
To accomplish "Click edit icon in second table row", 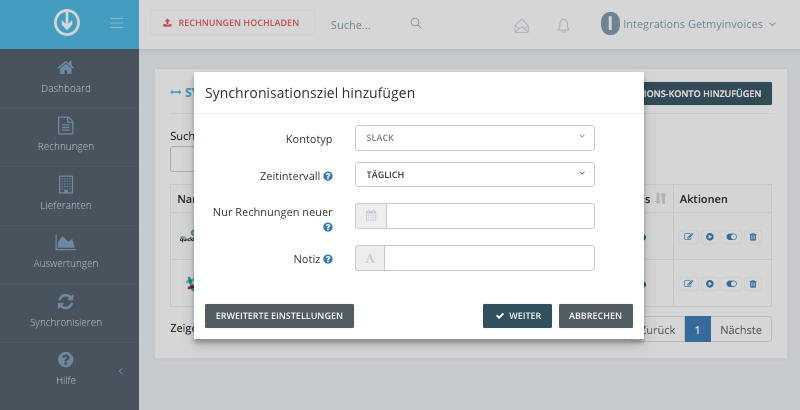I will (688, 284).
